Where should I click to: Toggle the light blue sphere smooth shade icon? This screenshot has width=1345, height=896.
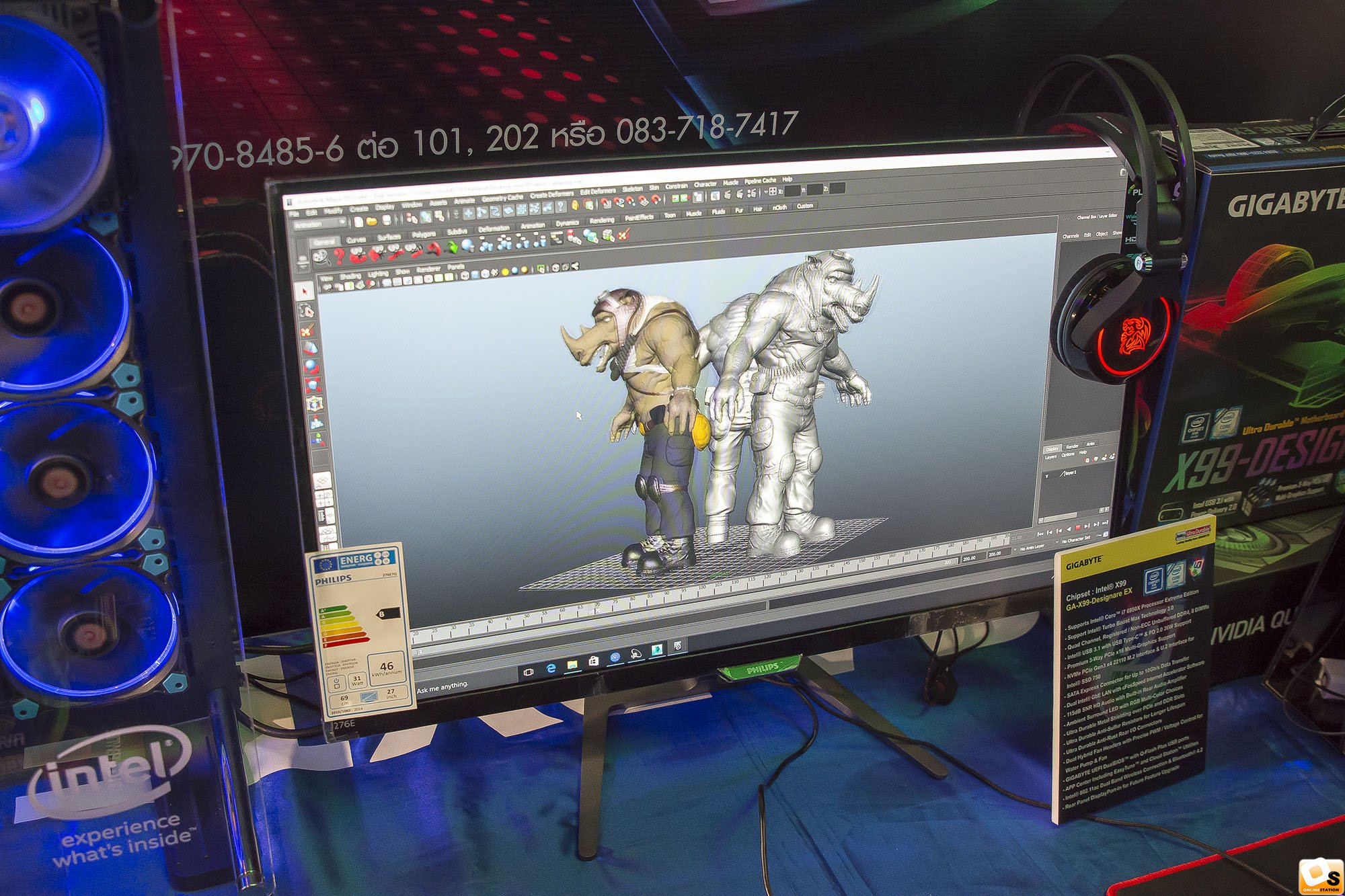(515, 270)
